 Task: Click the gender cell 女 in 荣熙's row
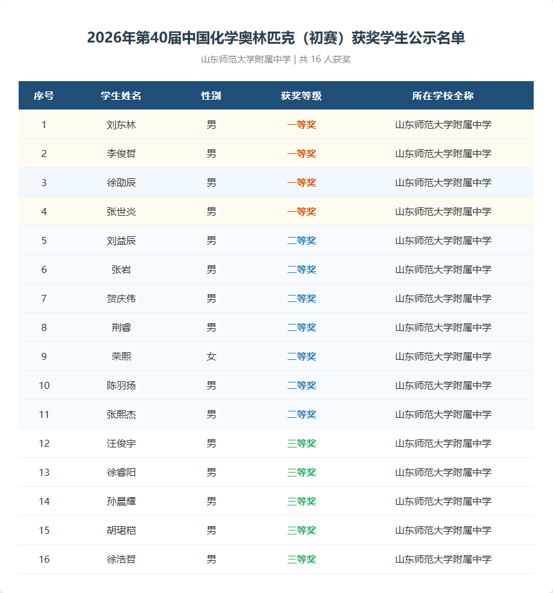211,356
